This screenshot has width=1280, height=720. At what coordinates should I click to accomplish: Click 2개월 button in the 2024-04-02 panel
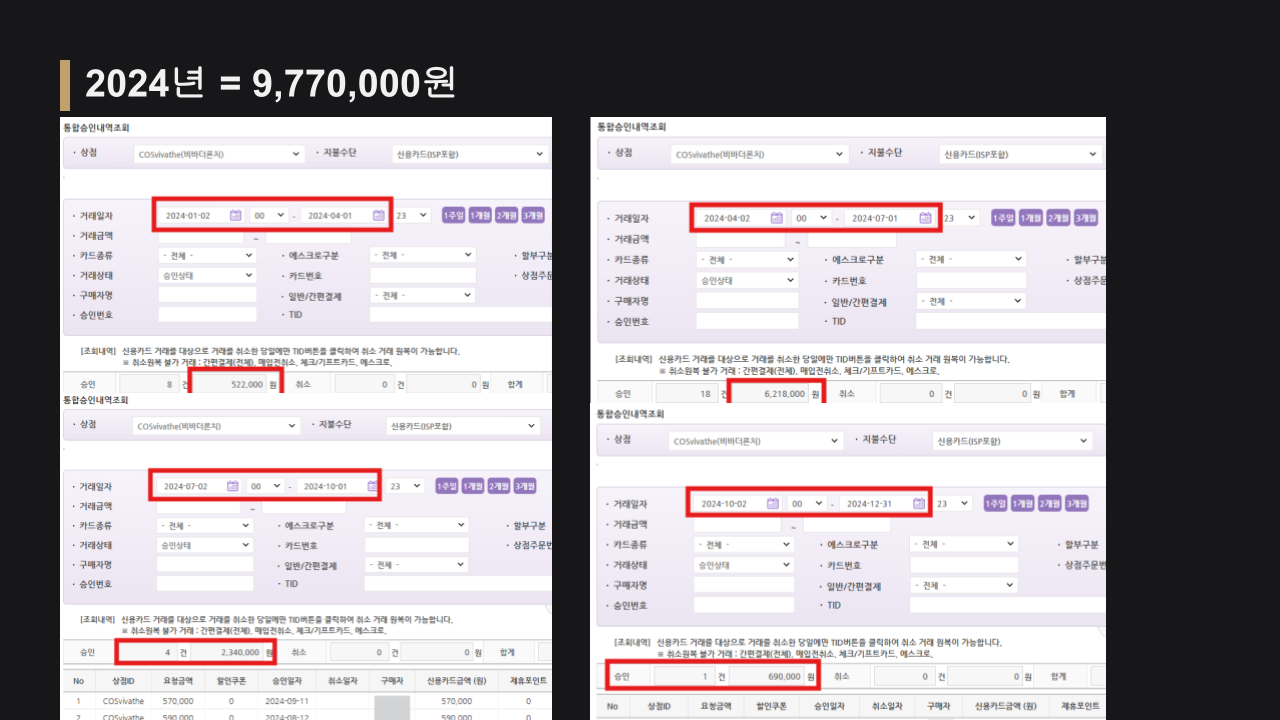point(1058,218)
